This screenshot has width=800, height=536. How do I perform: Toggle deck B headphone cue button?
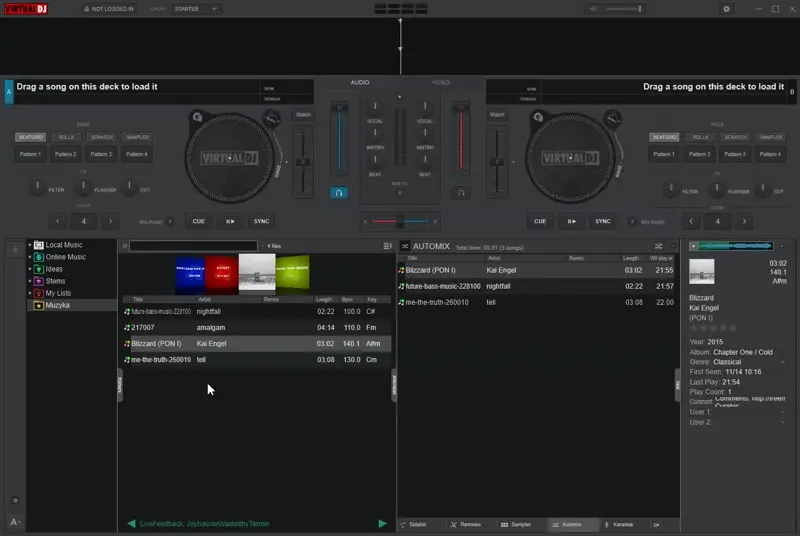click(x=461, y=193)
